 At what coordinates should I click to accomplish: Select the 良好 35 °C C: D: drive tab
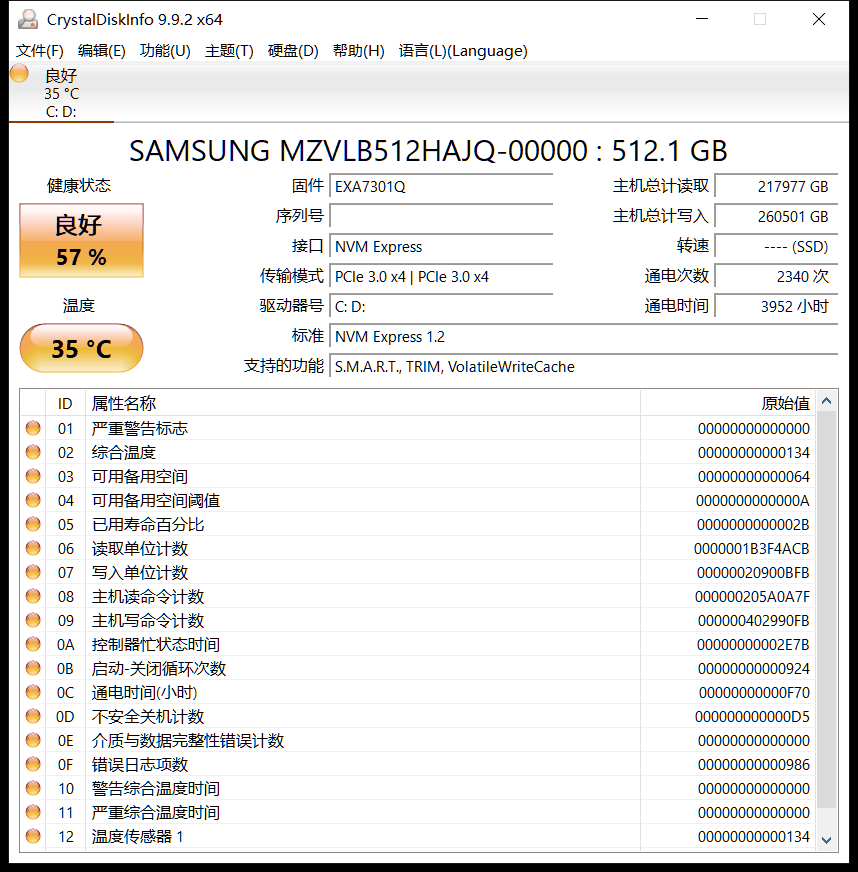(61, 92)
